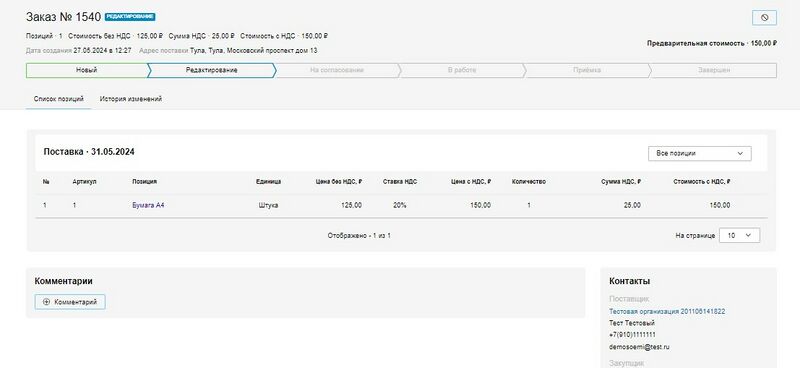The width and height of the screenshot is (800, 368).
Task: Click the Цена с НДС column header
Action: [x=471, y=182]
